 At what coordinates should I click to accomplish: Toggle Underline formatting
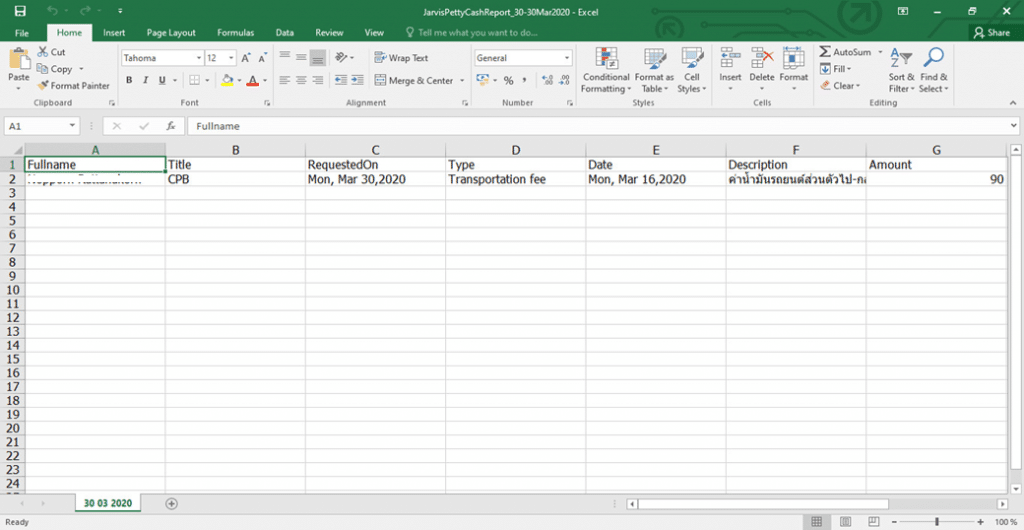tap(161, 80)
